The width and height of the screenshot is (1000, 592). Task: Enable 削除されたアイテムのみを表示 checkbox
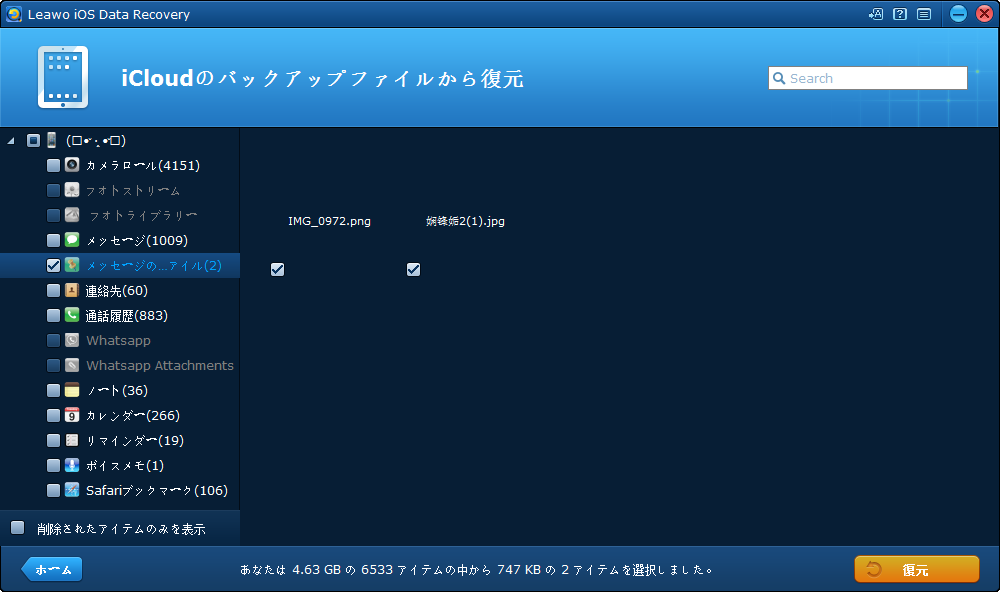tap(17, 528)
